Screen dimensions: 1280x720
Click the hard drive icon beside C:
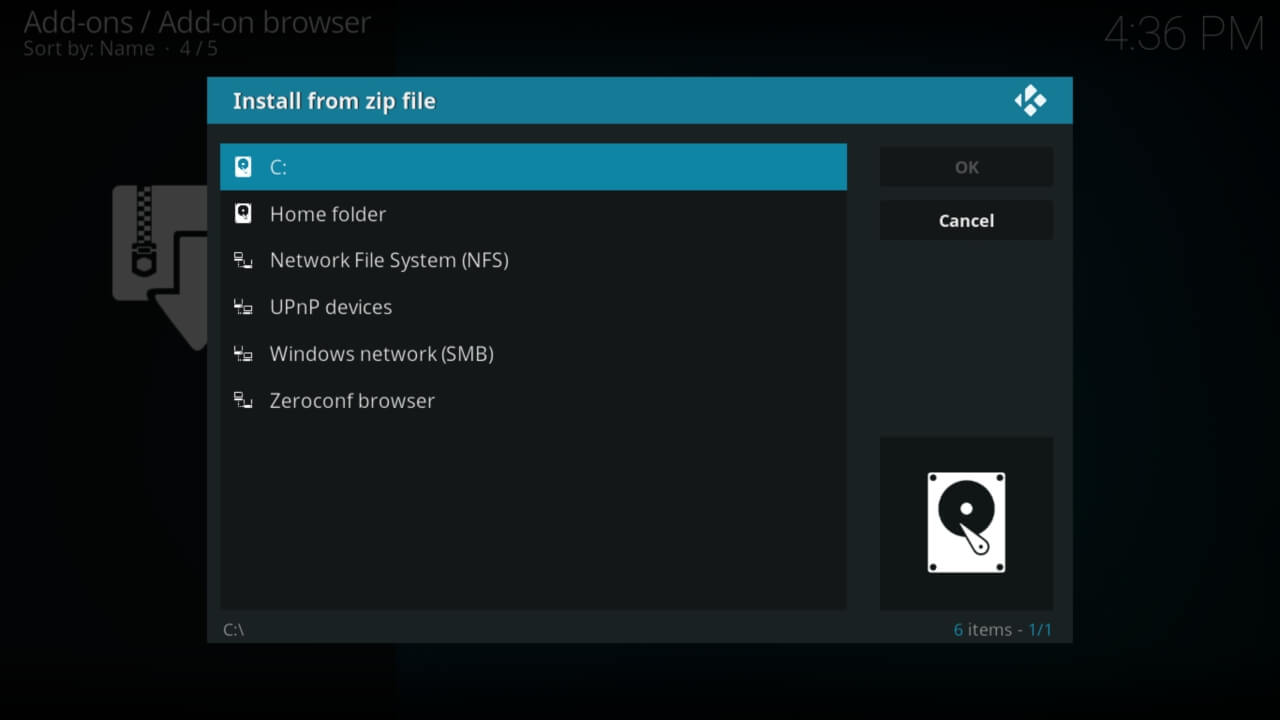coord(243,167)
